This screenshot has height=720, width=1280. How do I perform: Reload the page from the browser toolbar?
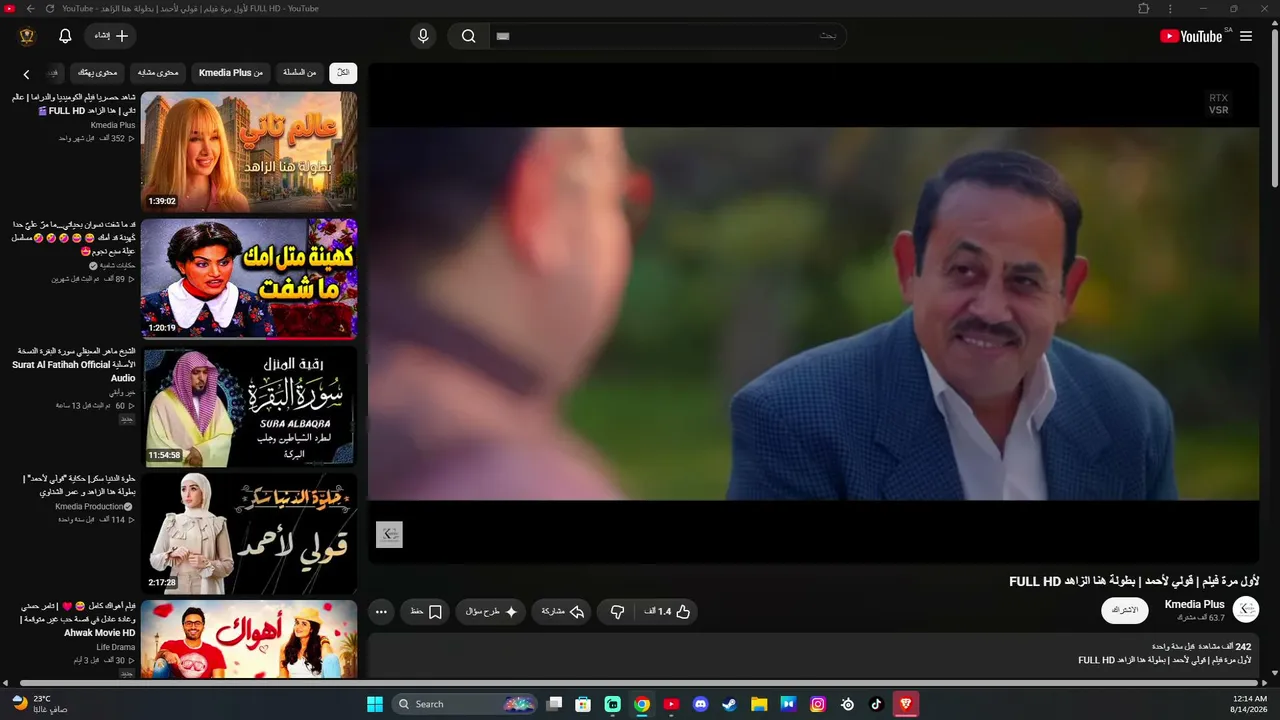pyautogui.click(x=50, y=8)
